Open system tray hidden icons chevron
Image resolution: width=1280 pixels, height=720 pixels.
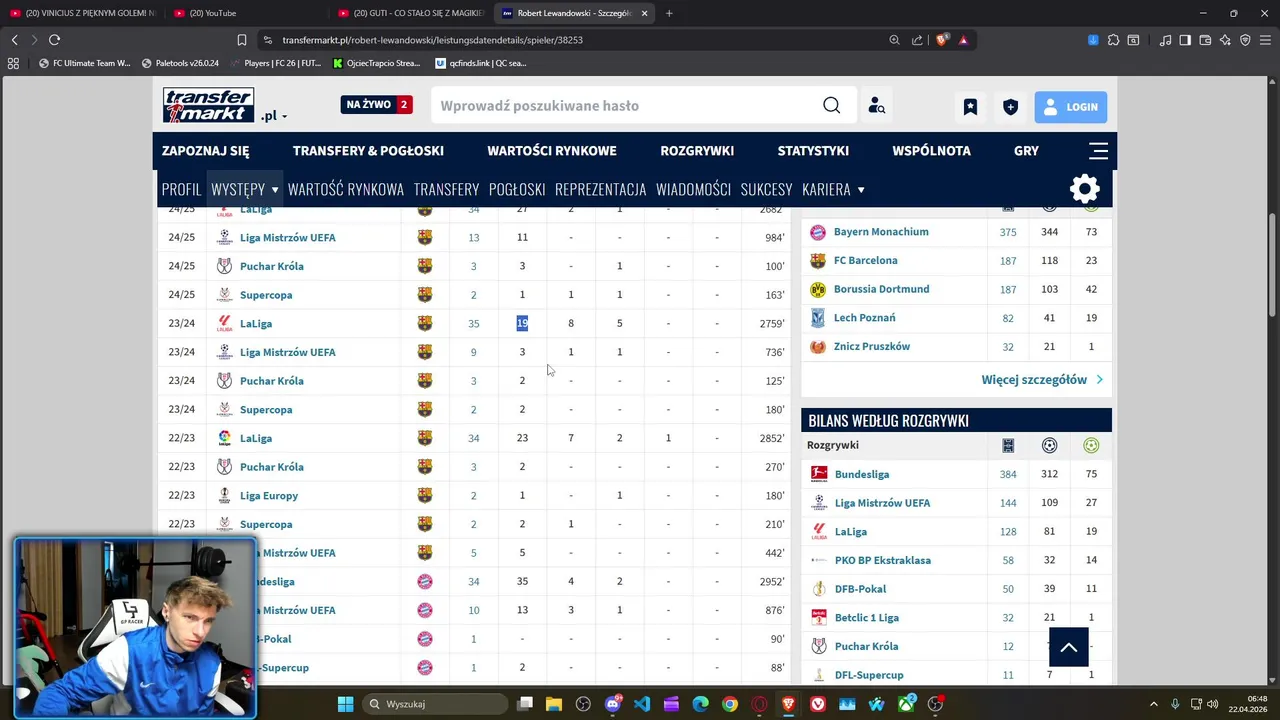pyautogui.click(x=1153, y=704)
